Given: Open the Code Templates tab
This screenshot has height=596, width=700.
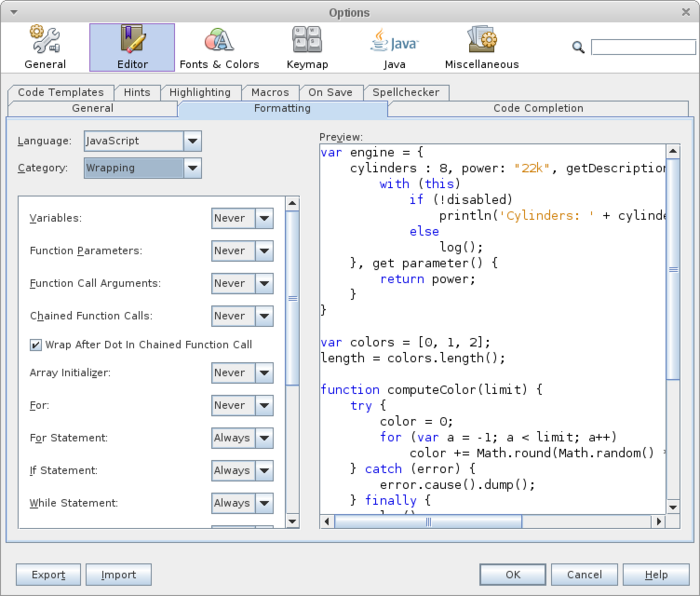Looking at the screenshot, I should (x=61, y=92).
